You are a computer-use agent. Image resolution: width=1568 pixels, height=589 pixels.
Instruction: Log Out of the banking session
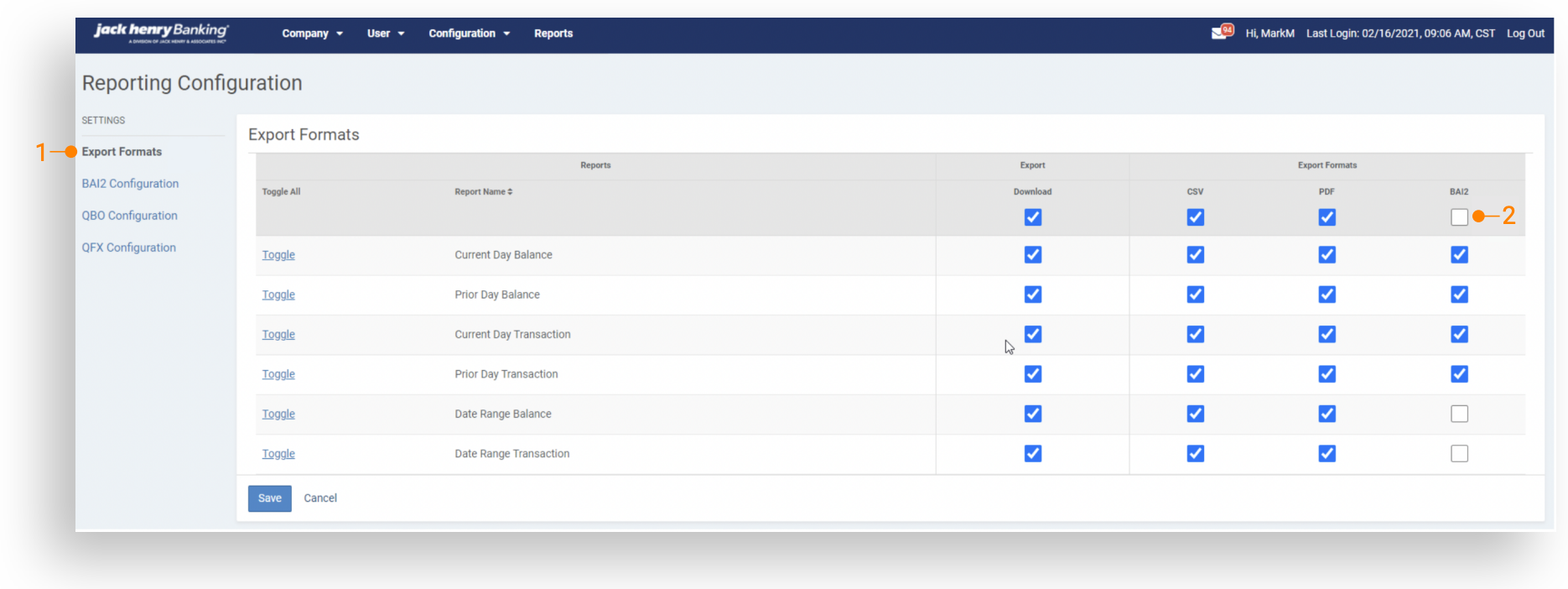click(x=1525, y=34)
